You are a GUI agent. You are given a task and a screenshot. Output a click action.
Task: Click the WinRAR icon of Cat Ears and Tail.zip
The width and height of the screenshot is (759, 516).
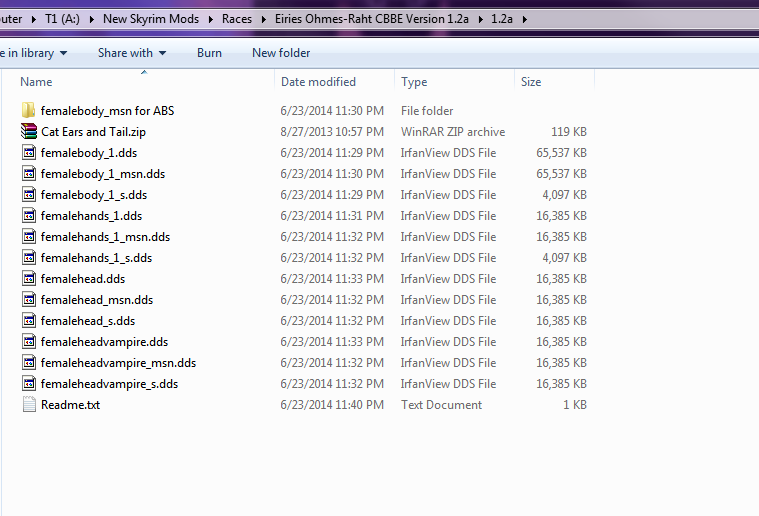pyautogui.click(x=29, y=131)
